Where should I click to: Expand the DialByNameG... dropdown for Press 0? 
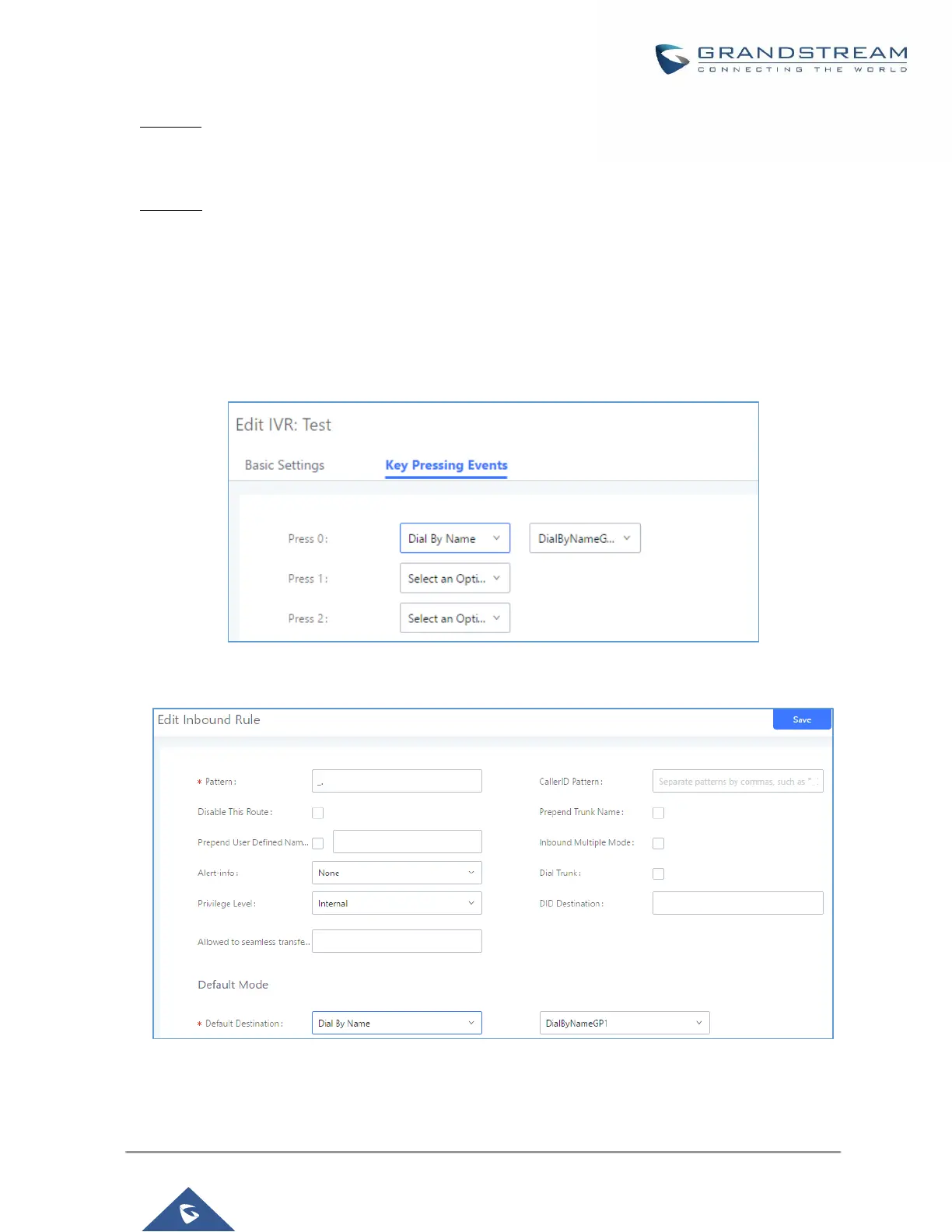[585, 538]
